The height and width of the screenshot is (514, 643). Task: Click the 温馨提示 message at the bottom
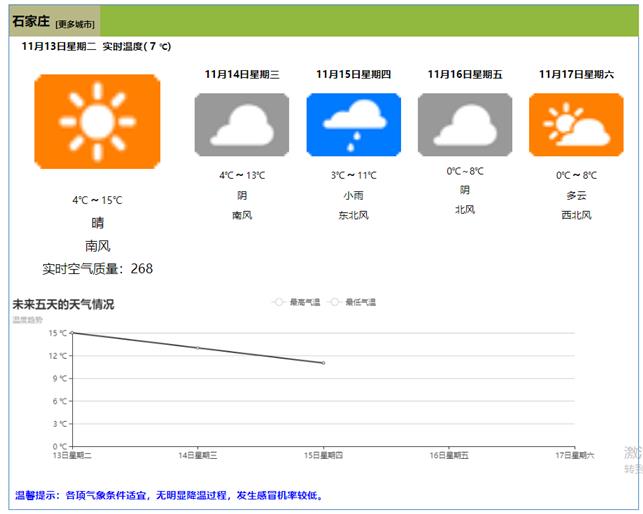[x=168, y=495]
